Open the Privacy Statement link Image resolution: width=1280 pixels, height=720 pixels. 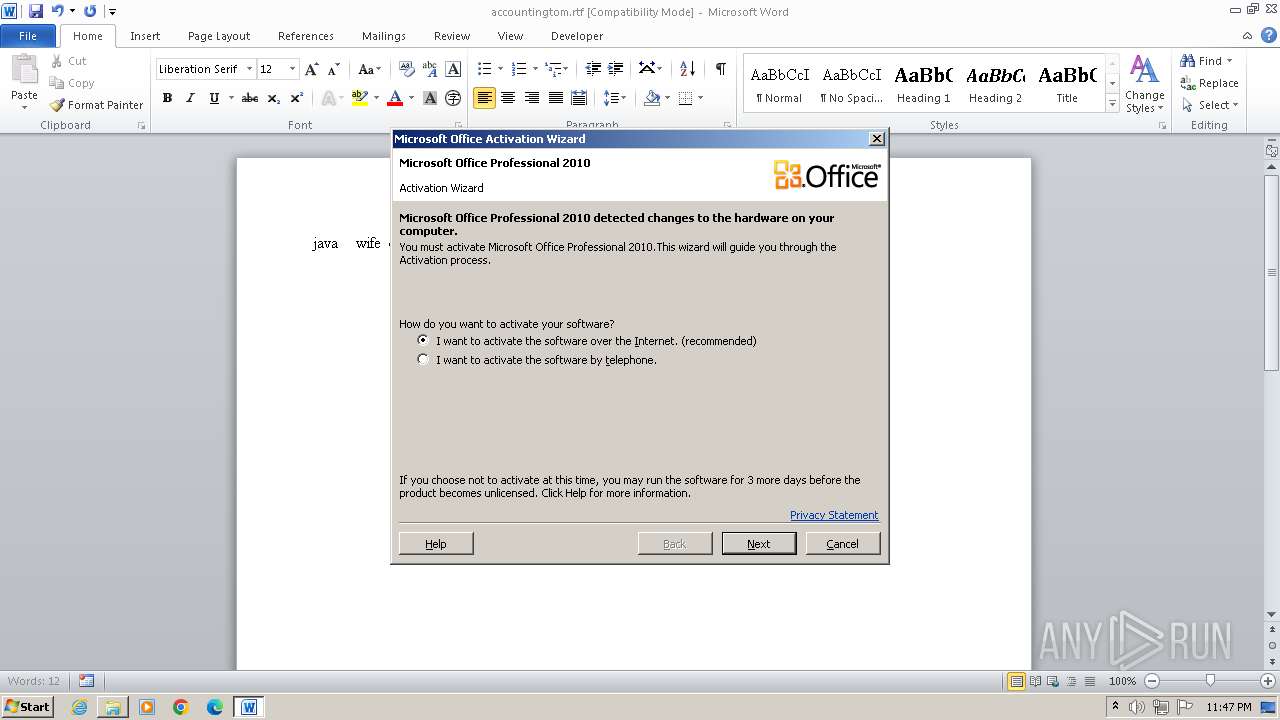click(834, 515)
